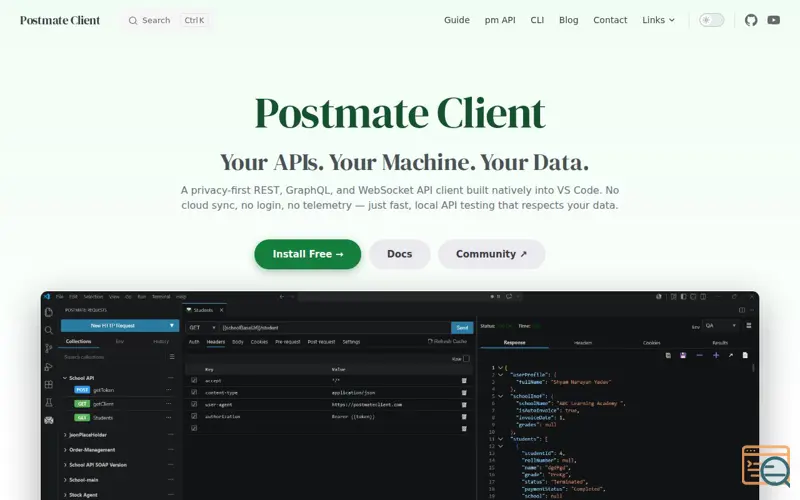Click the collections list menu icon beside search

click(172, 357)
